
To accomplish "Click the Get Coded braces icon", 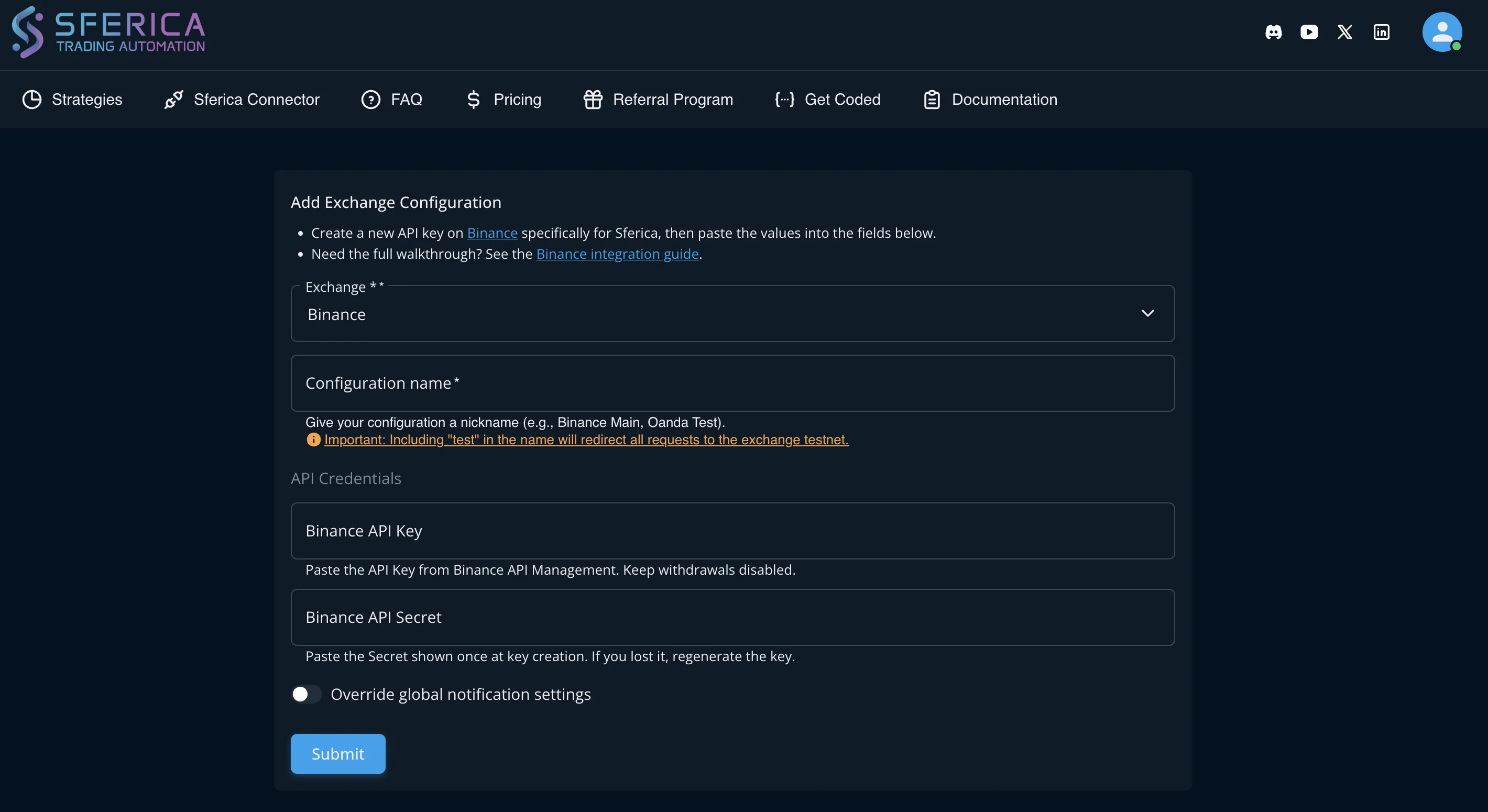I will pyautogui.click(x=784, y=100).
